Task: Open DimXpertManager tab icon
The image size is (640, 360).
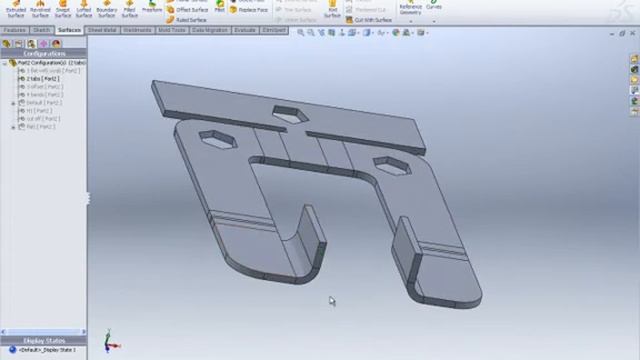Action: tap(44, 44)
